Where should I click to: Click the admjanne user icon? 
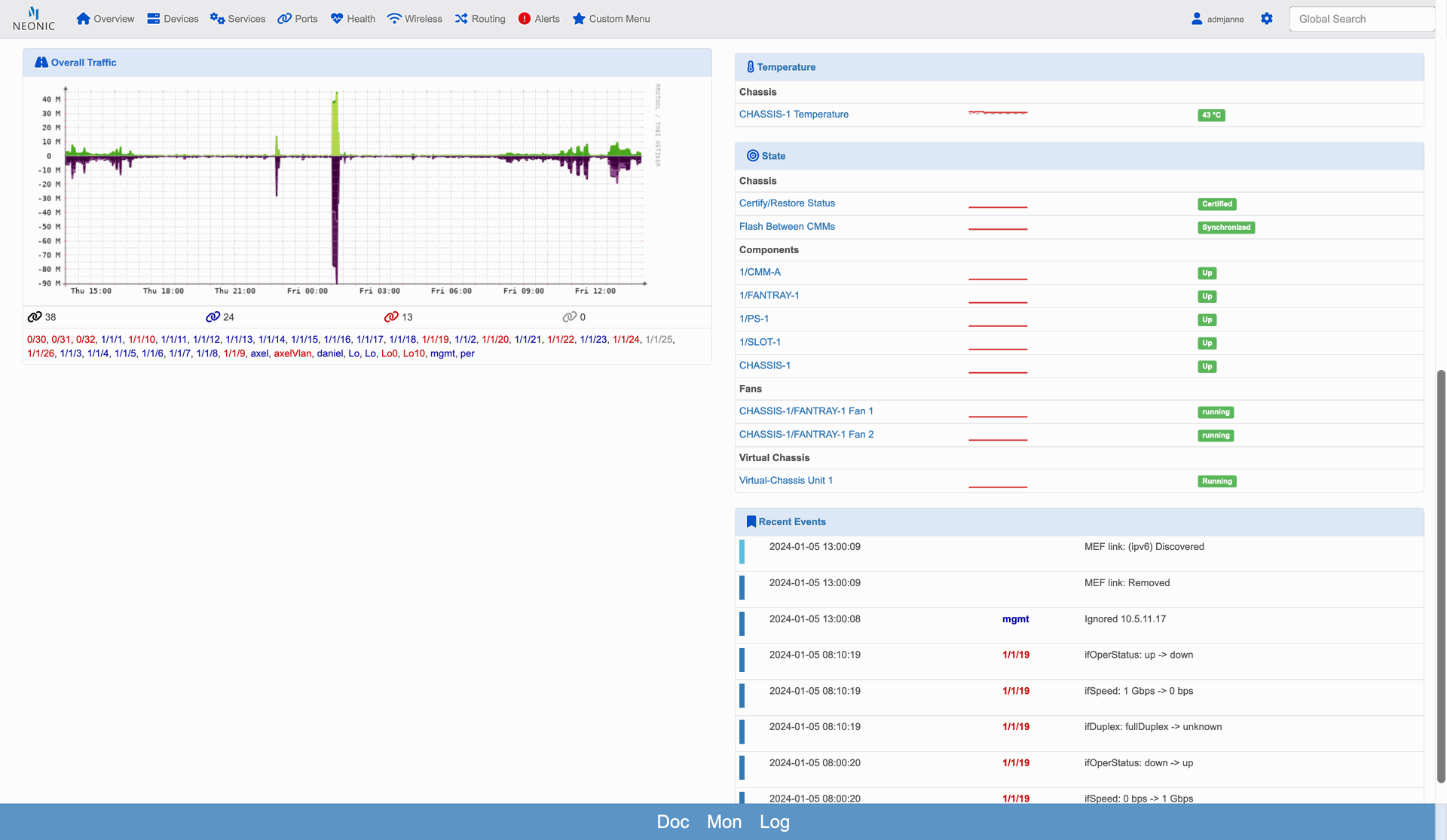click(x=1197, y=19)
